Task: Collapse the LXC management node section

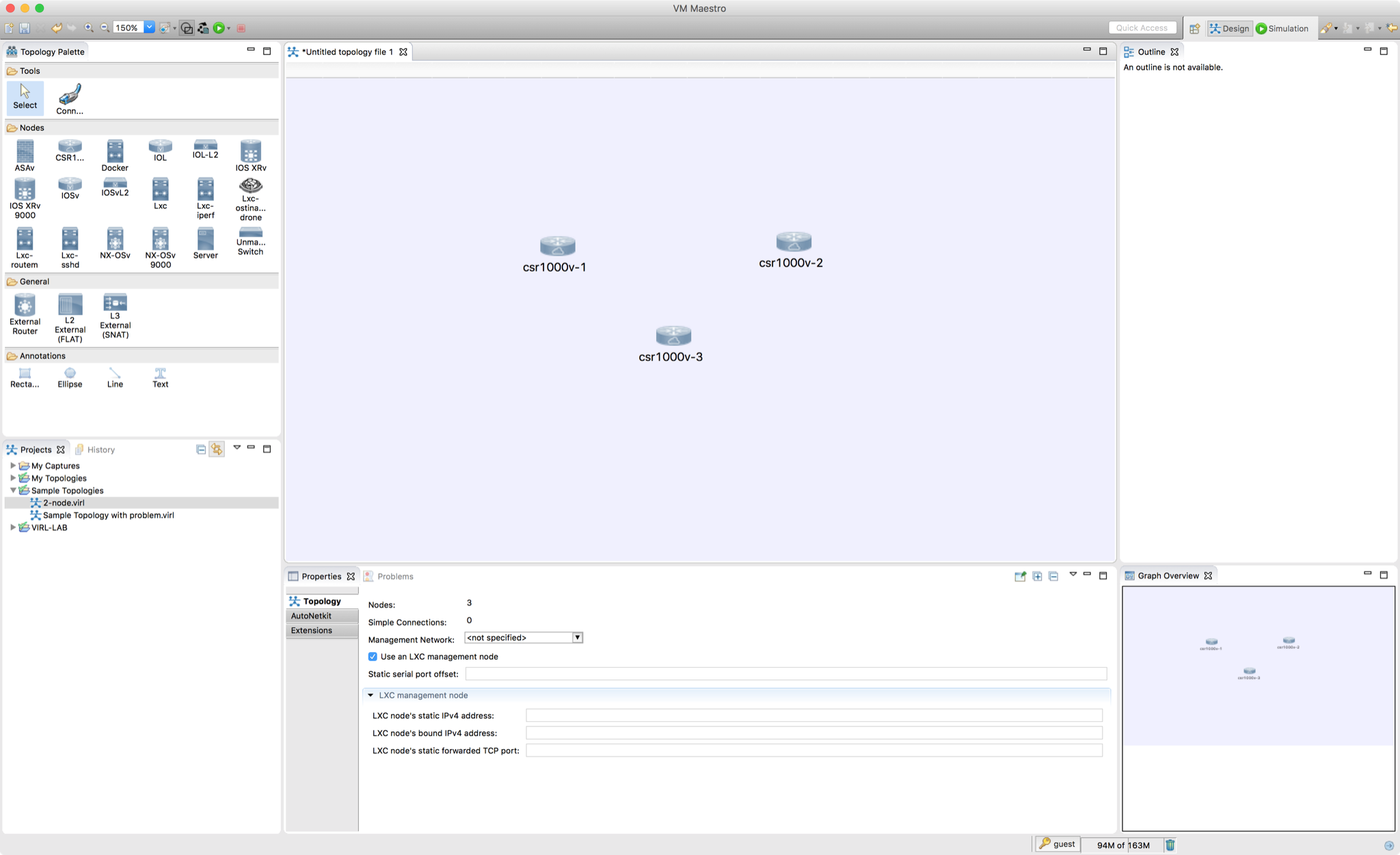Action: [x=371, y=695]
